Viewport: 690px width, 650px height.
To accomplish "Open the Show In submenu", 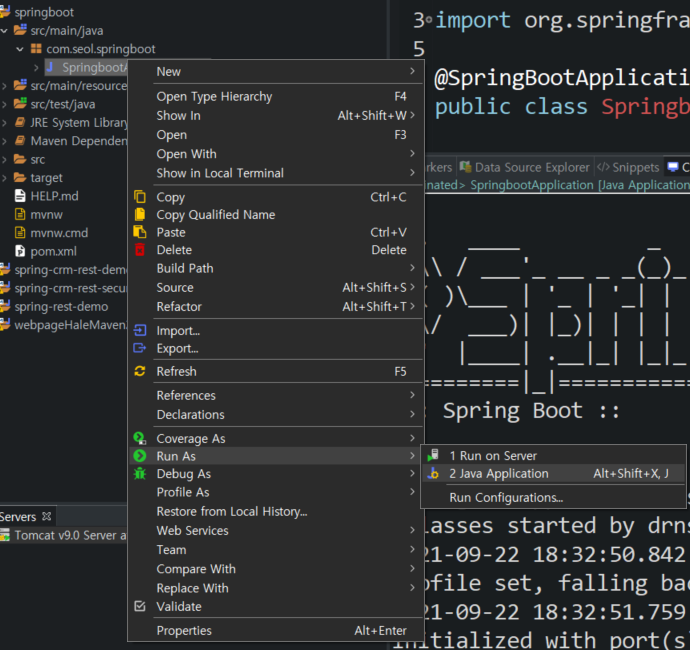I will [x=275, y=115].
